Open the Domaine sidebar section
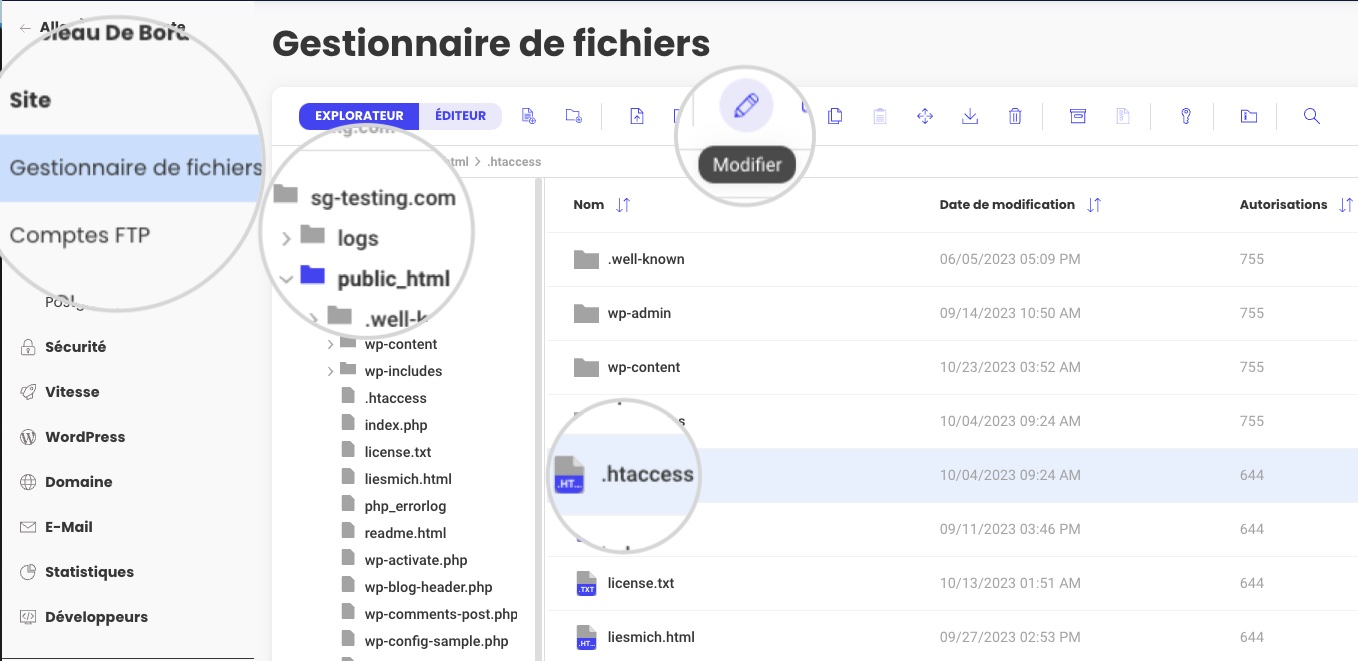This screenshot has height=661, width=1358. coord(78,482)
